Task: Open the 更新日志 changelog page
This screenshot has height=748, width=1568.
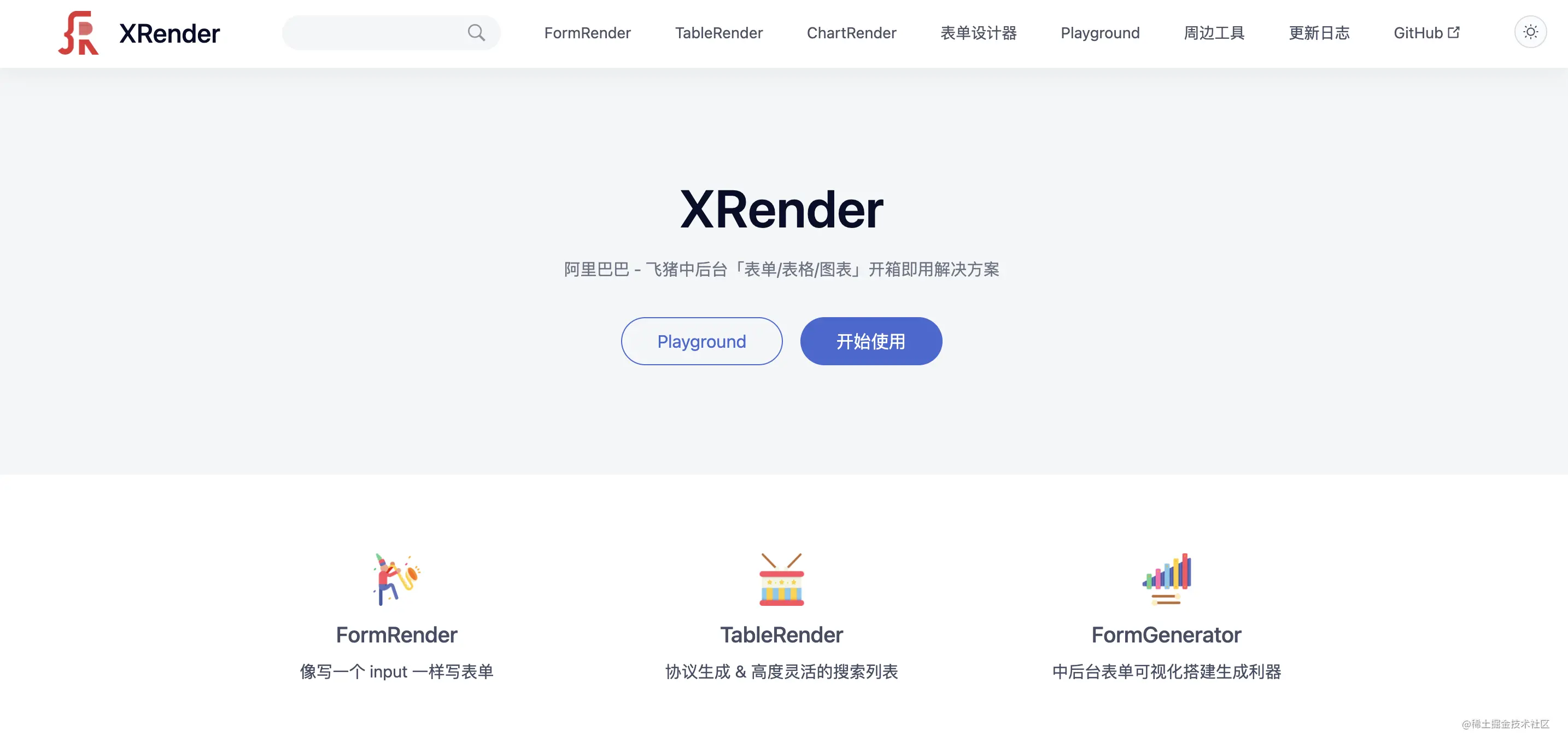Action: tap(1319, 33)
